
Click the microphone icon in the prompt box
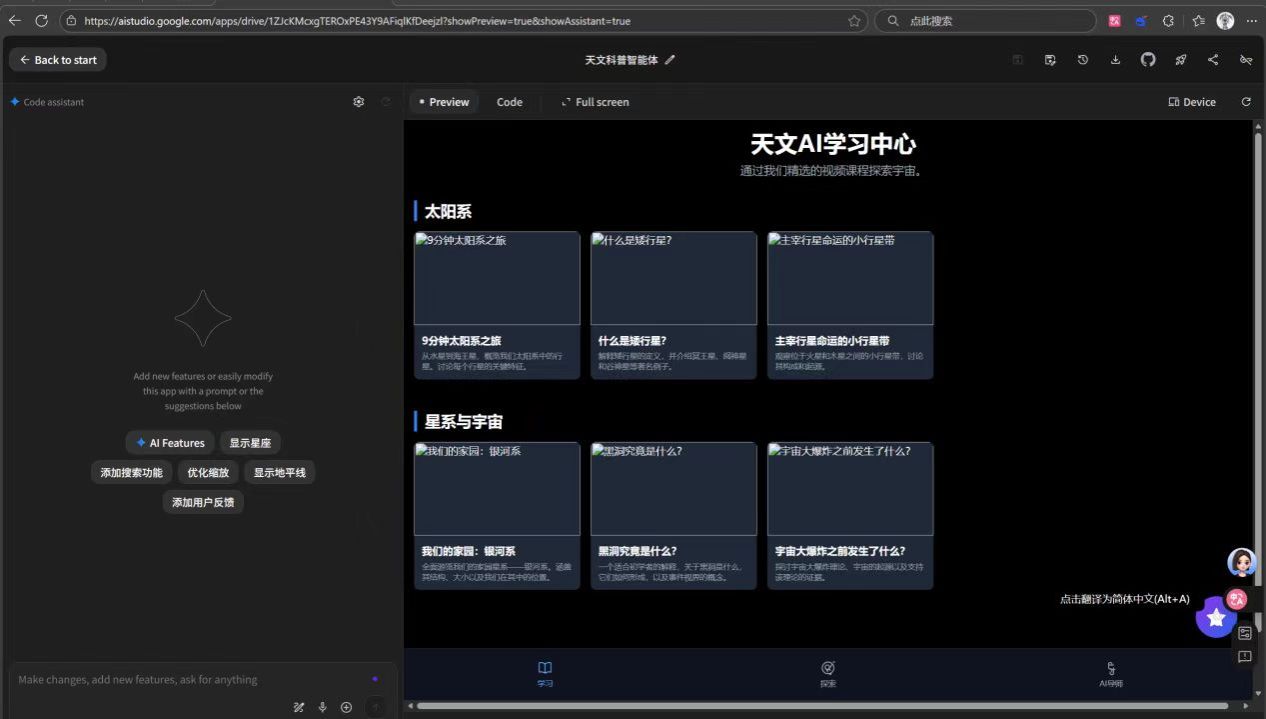pos(322,707)
